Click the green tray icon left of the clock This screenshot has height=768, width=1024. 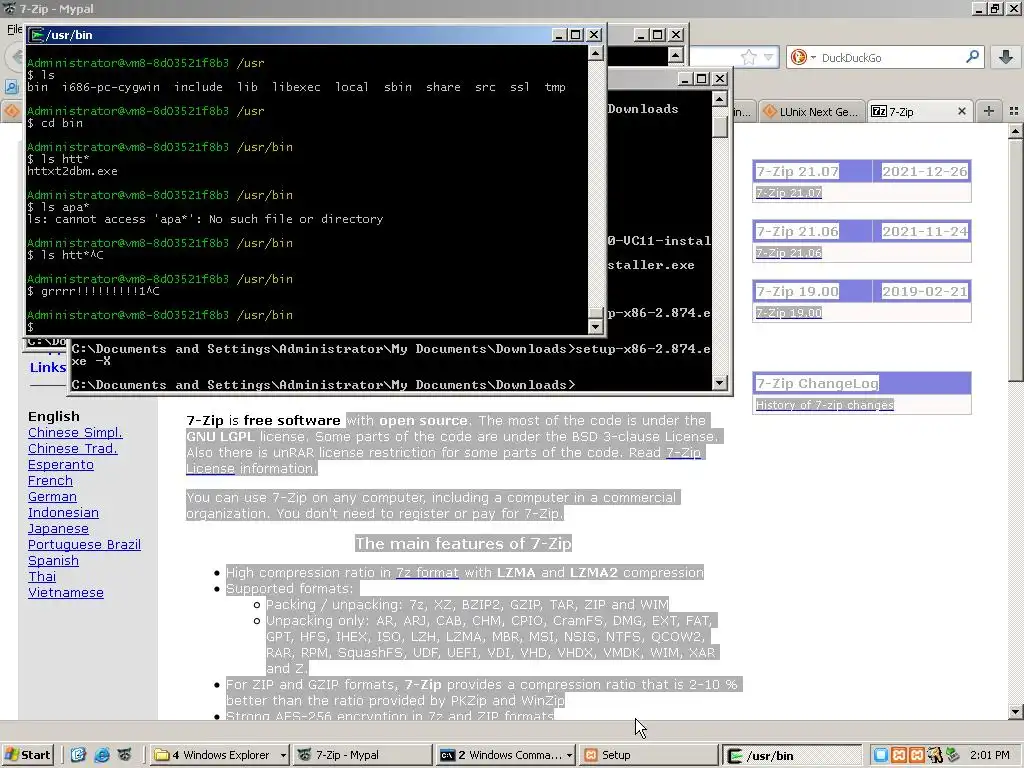[952, 755]
